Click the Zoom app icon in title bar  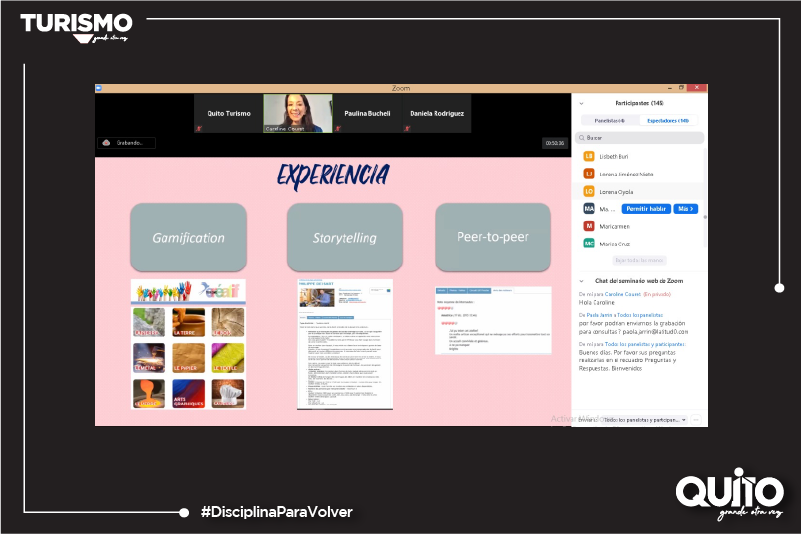point(100,88)
